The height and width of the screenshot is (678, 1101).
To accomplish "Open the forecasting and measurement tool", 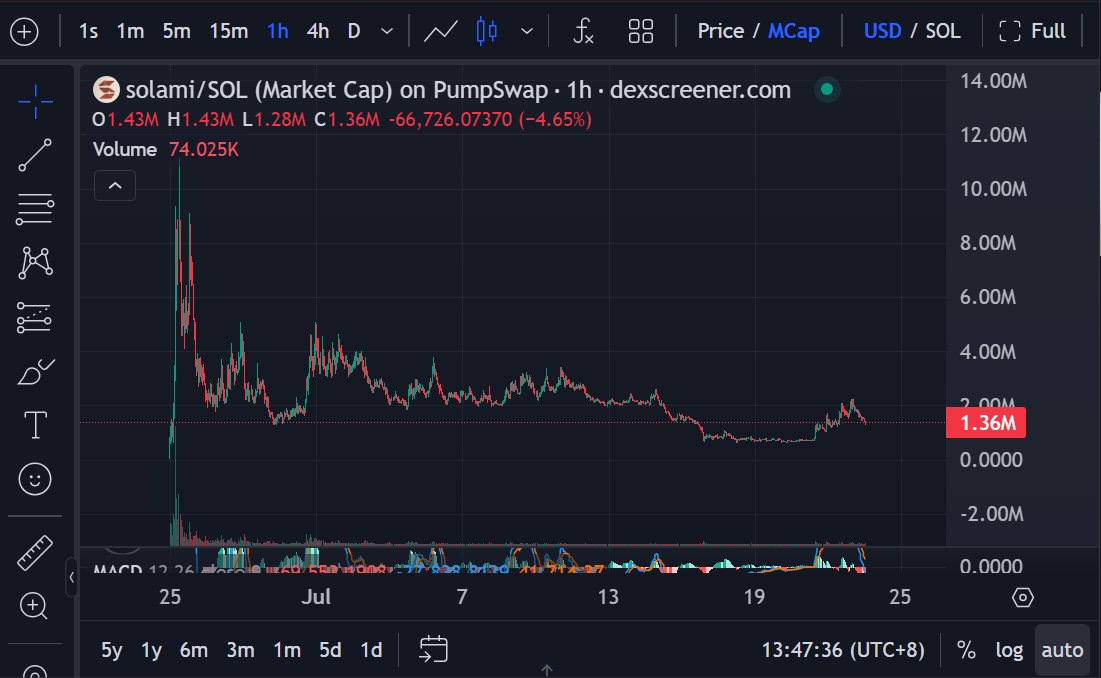I will click(x=35, y=317).
